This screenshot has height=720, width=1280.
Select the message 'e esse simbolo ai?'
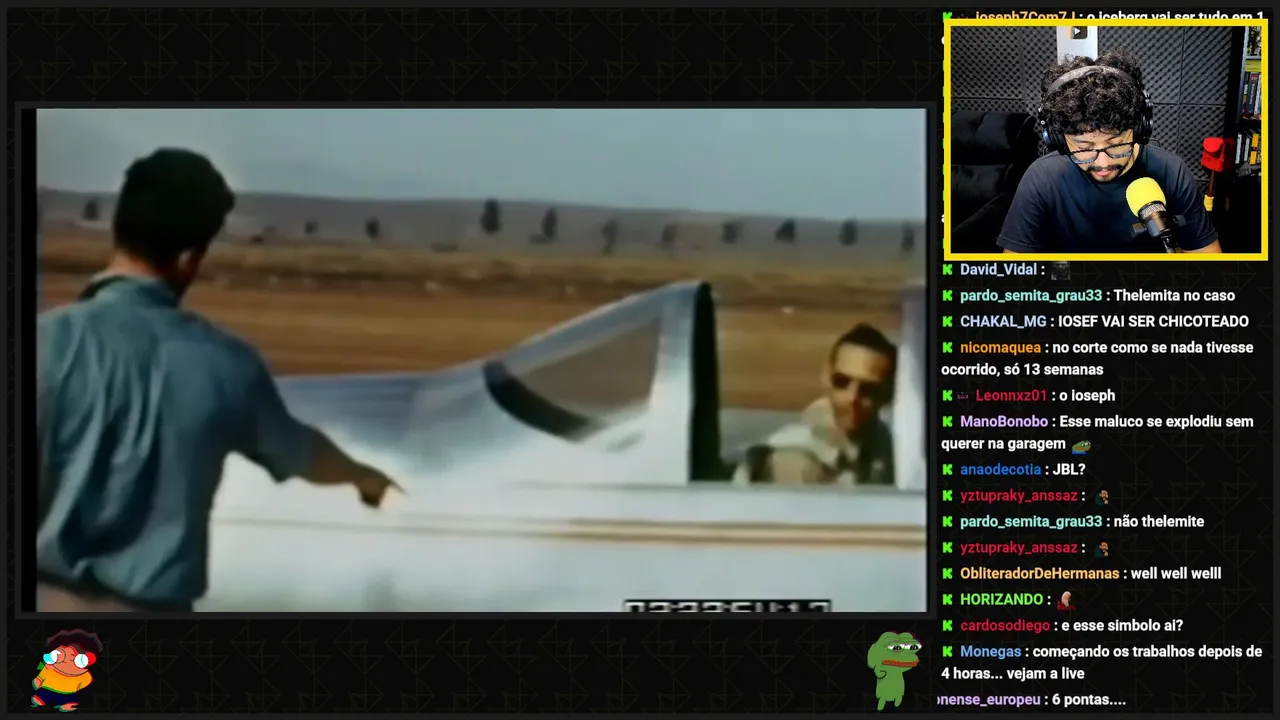[x=1122, y=625]
